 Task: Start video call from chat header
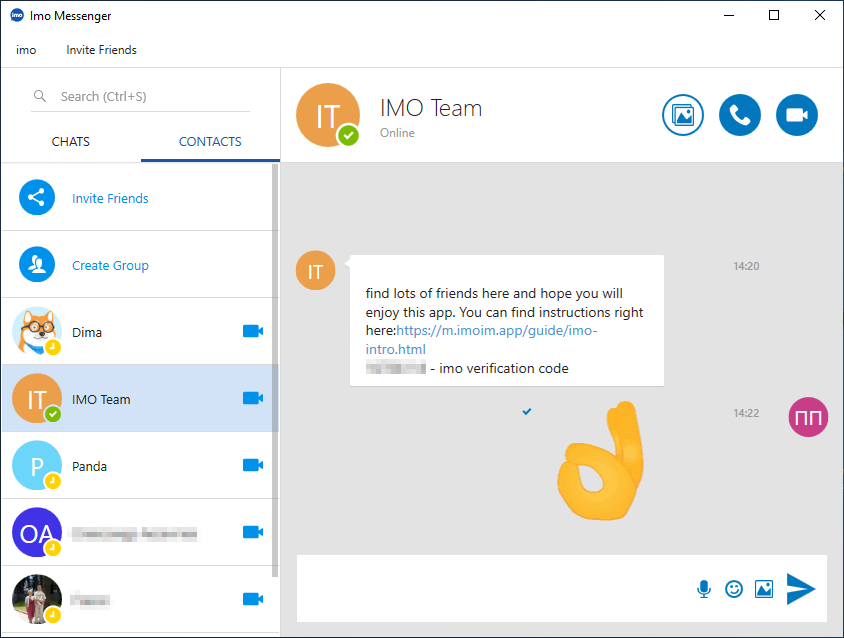coord(797,115)
